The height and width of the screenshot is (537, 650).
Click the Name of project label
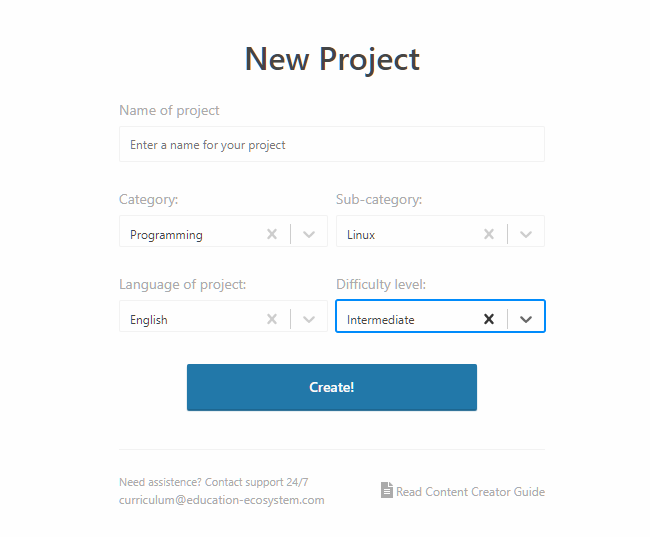(x=169, y=110)
